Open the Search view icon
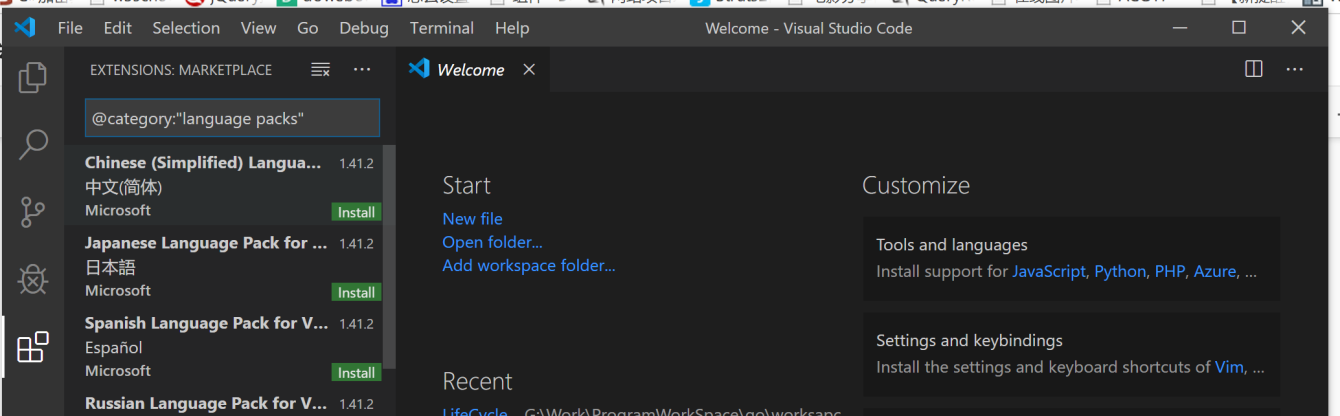Screen dimensions: 1340x416 32,144
